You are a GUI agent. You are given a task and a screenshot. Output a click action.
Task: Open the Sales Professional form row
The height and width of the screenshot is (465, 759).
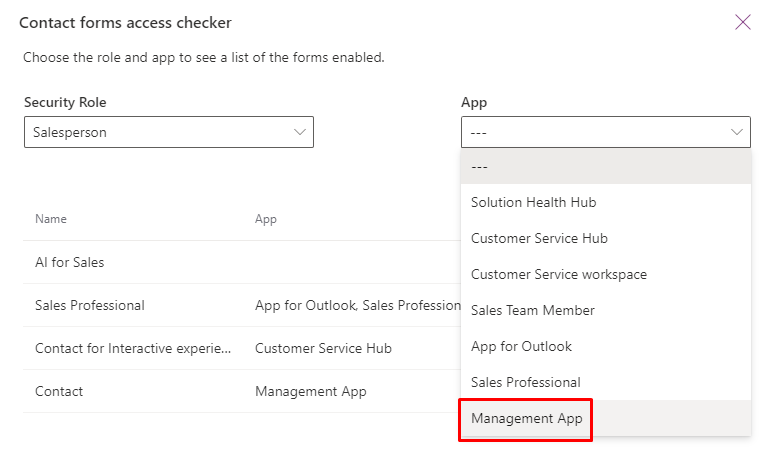(242, 305)
